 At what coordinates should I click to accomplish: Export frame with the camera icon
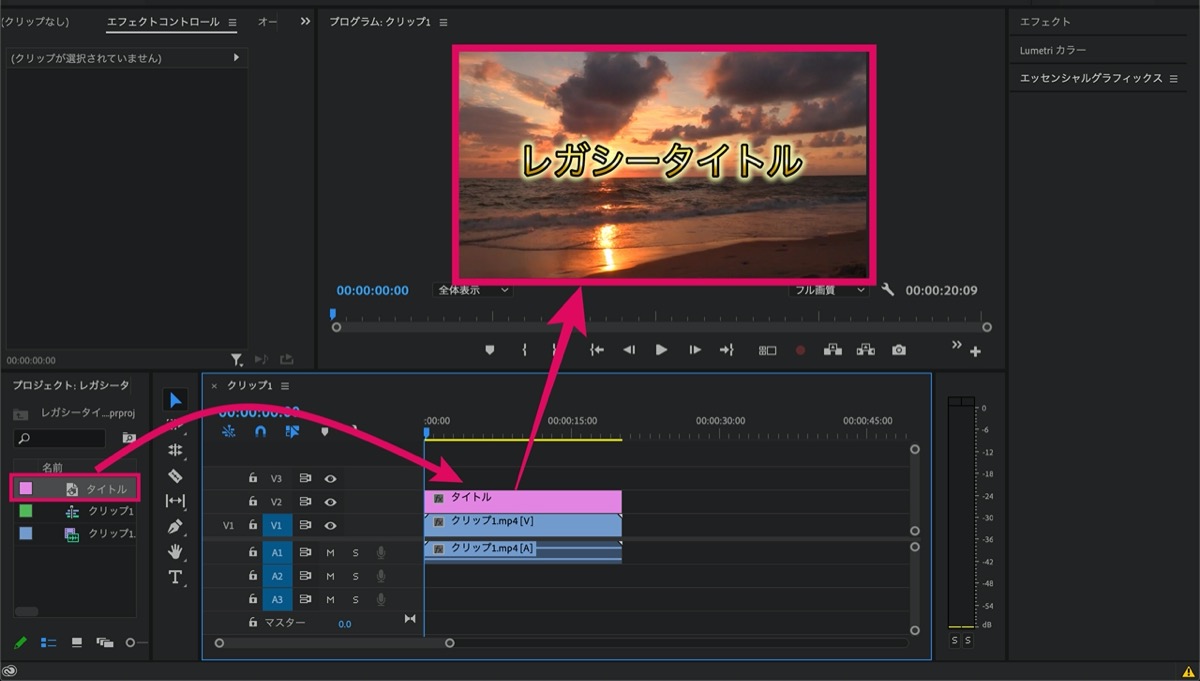[x=899, y=350]
